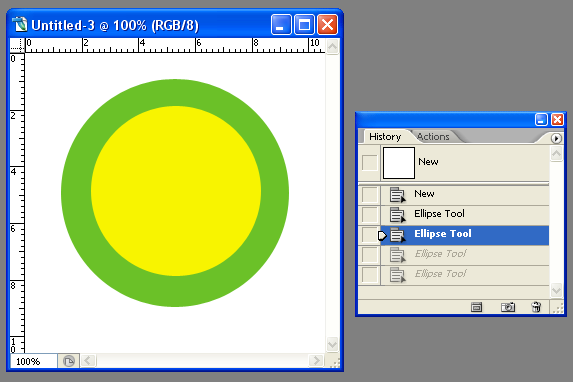Delete current state trash icon
The image size is (573, 382).
(536, 307)
